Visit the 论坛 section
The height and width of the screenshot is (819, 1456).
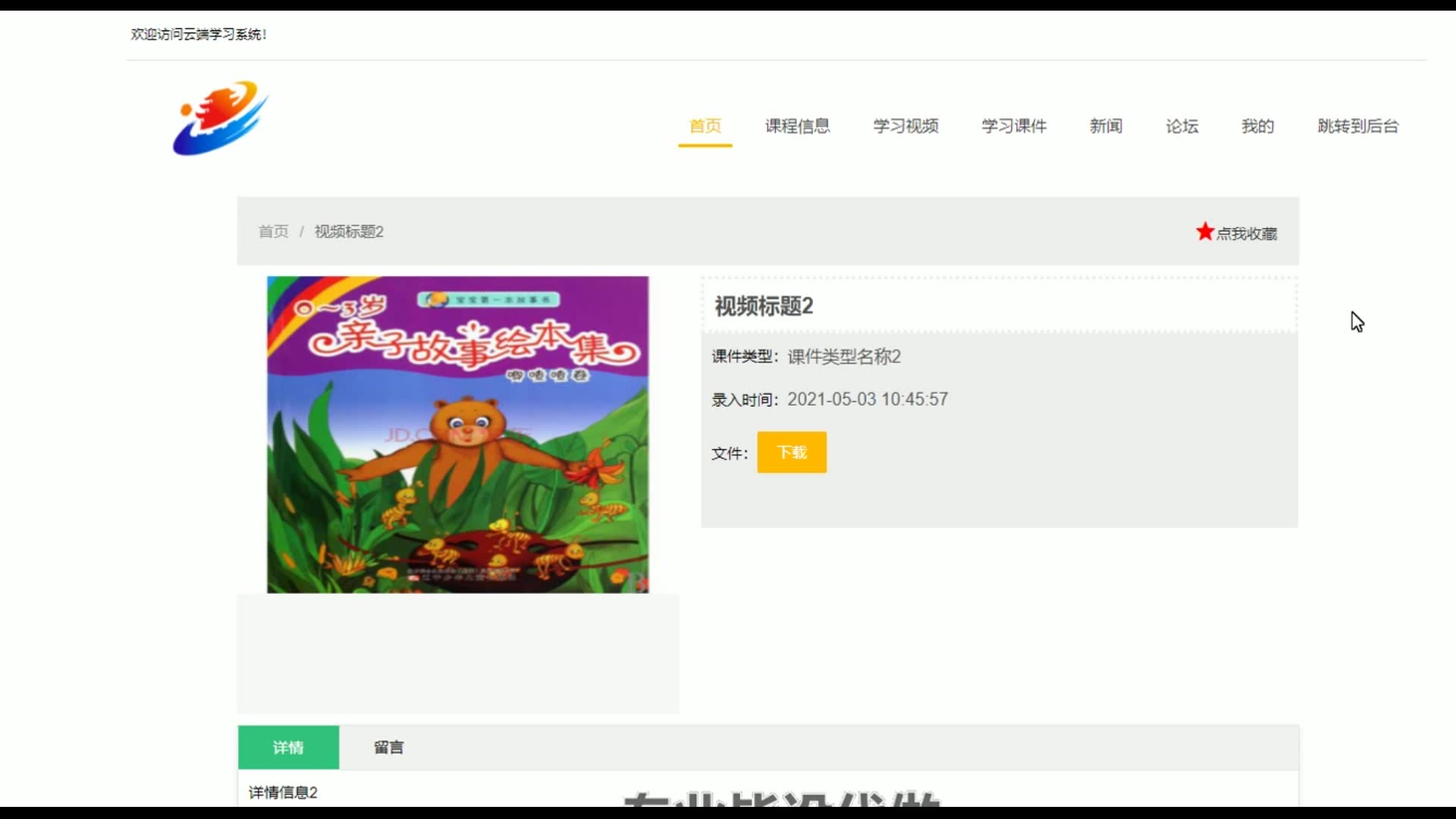click(x=1181, y=126)
